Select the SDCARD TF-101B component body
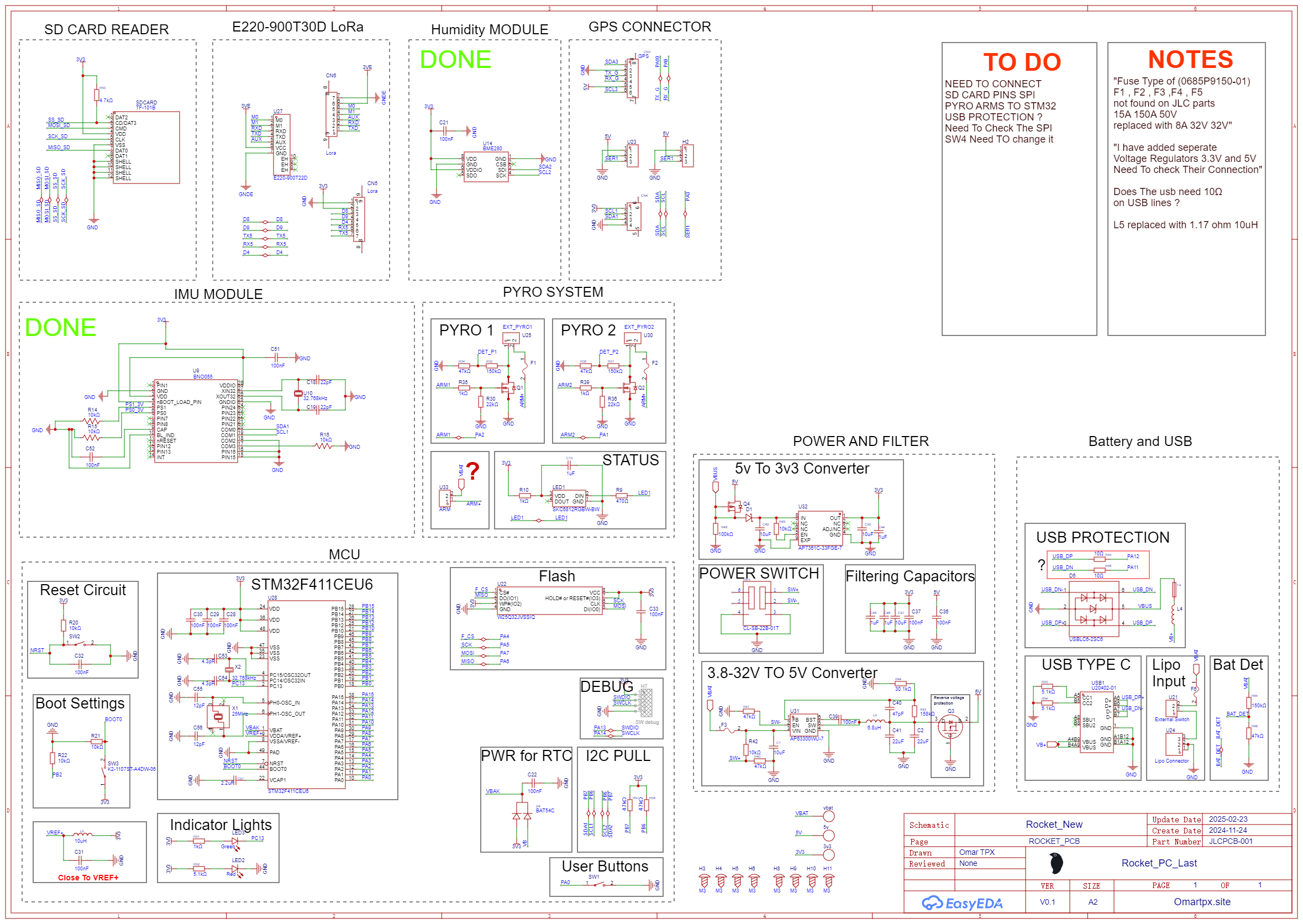Screen dimensions: 1303x924 tap(146, 148)
